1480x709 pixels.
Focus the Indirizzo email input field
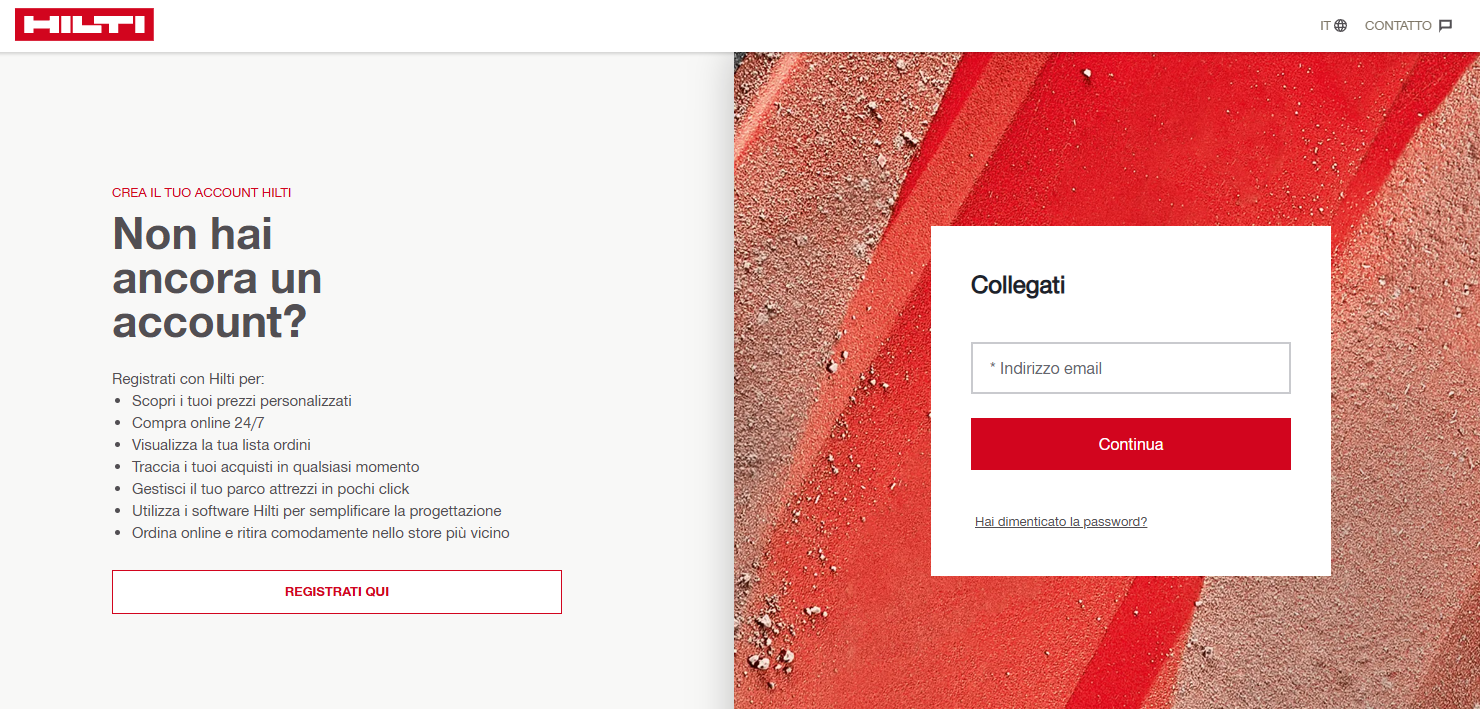1130,368
